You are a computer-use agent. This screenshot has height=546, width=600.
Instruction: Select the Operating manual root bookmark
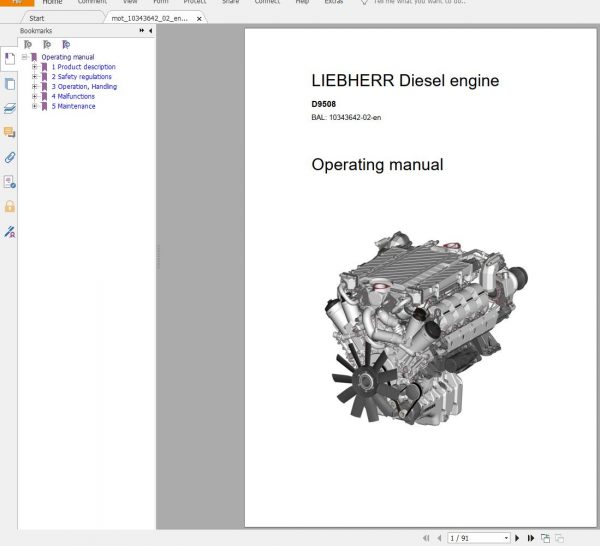coord(68,57)
